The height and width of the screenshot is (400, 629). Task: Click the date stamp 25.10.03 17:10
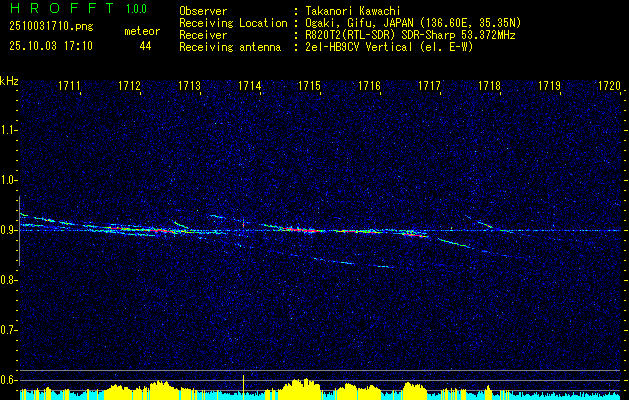[x=51, y=46]
